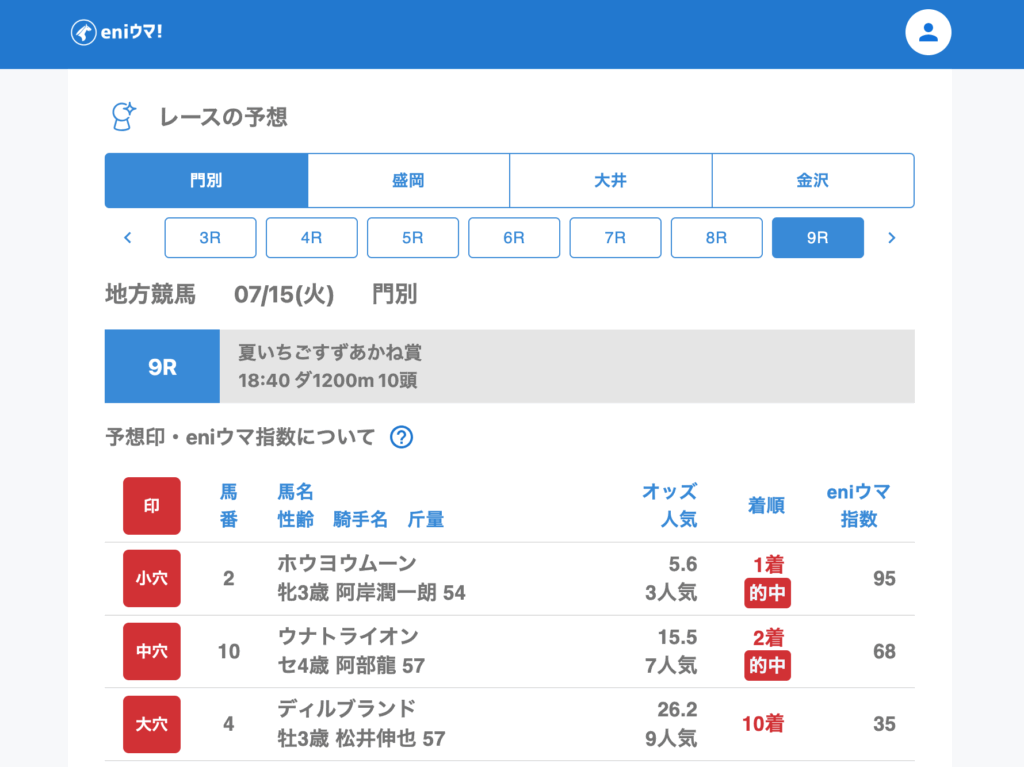Click the 大穴 prediction mark badge
The width and height of the screenshot is (1024, 767).
tap(152, 724)
